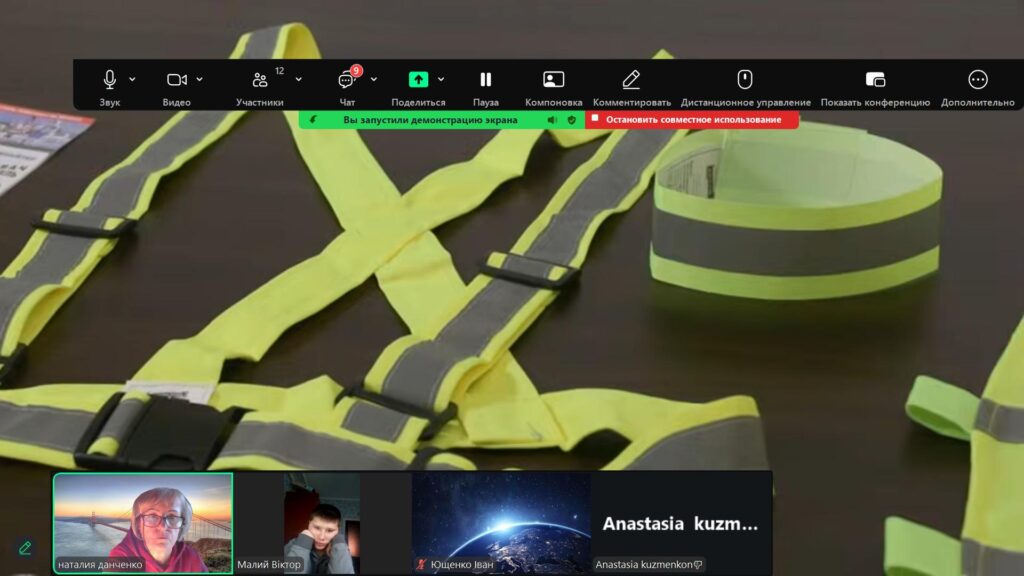
Task: Mute the microphone via Звук icon
Action: coord(109,80)
